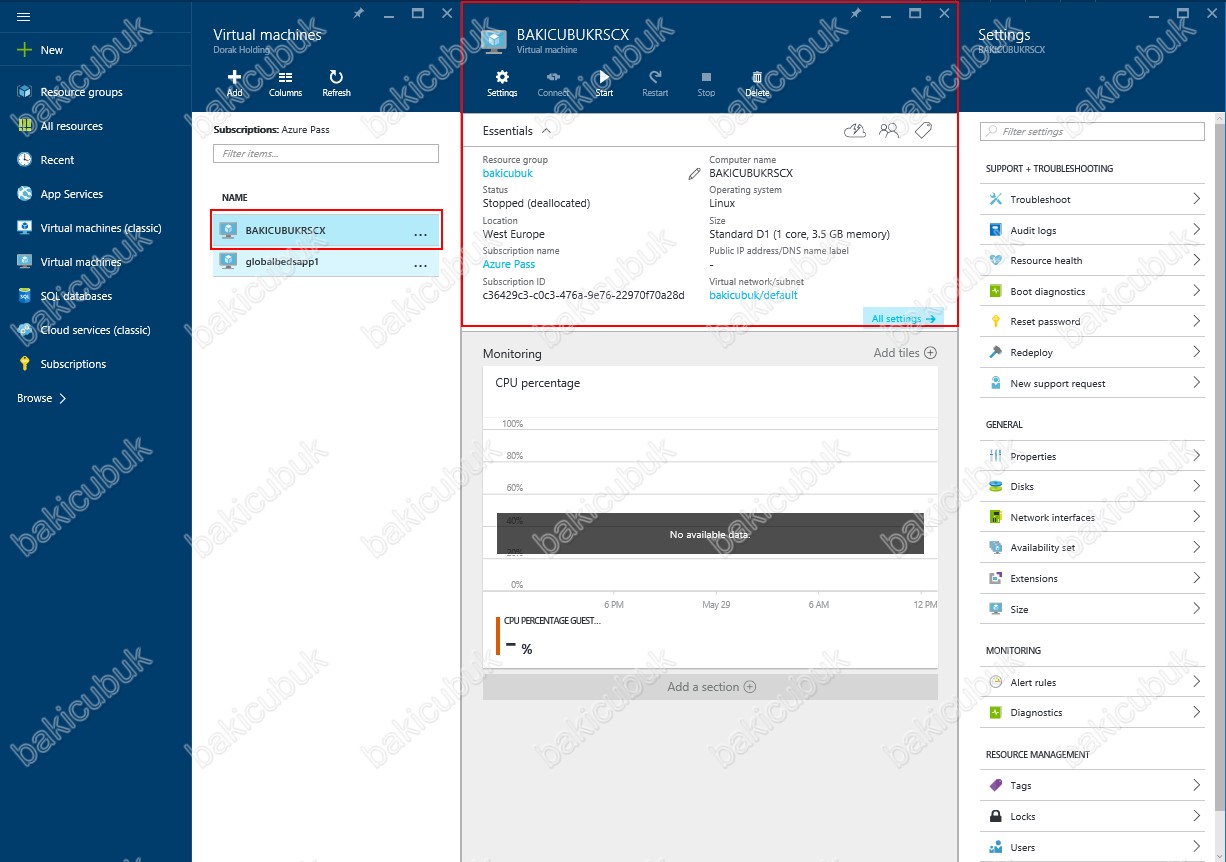
Task: Click Add a section button
Action: point(710,687)
